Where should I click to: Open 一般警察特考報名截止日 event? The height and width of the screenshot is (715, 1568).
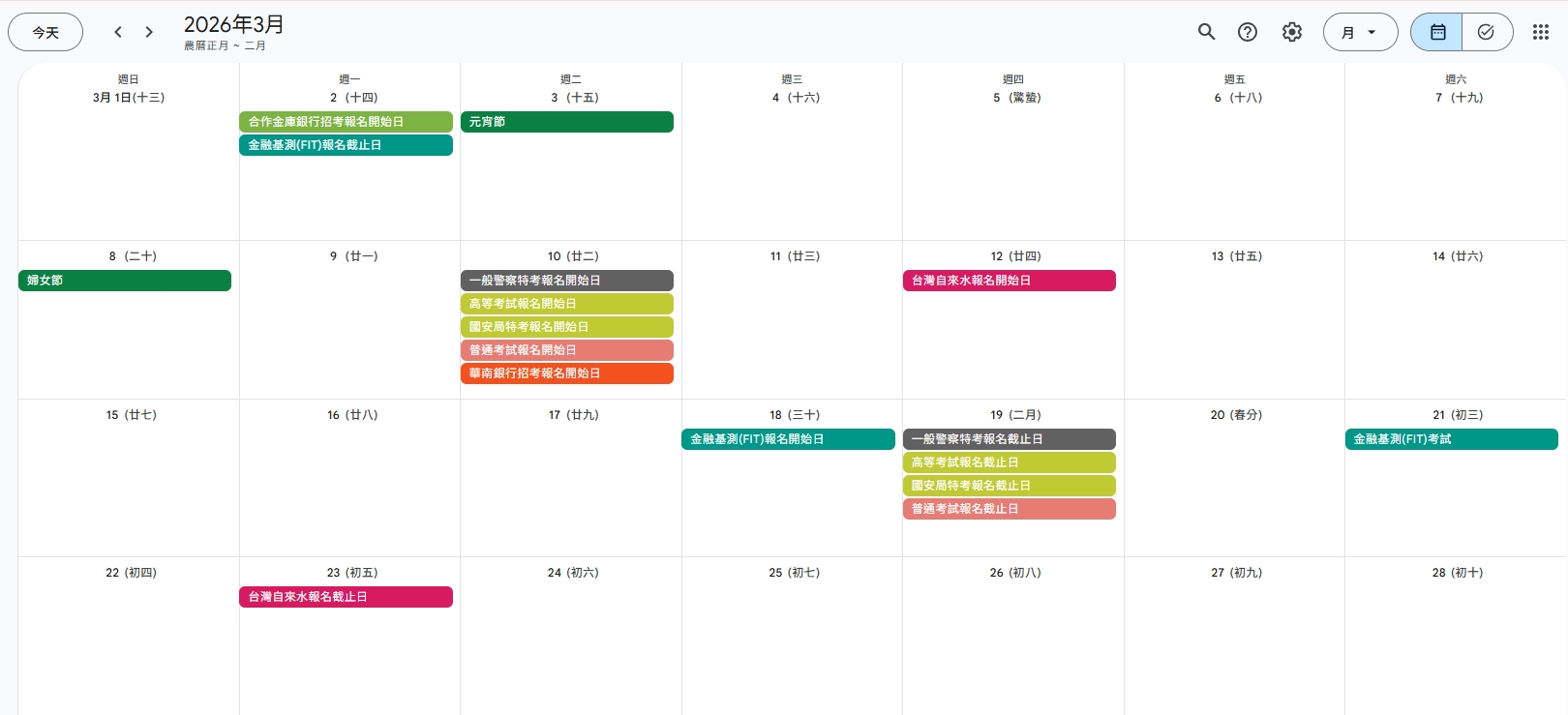pos(1009,439)
